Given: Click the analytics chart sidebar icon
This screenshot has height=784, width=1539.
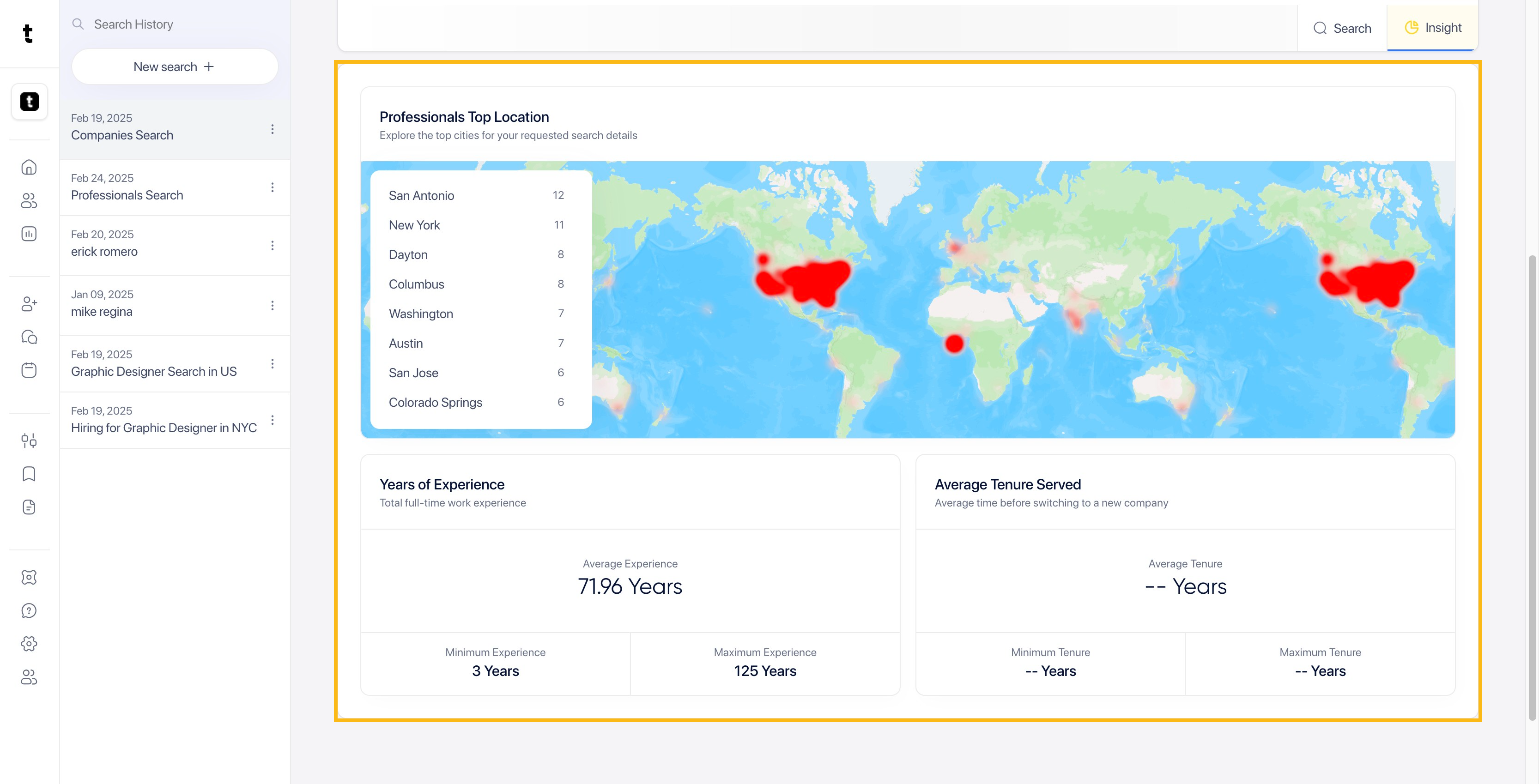Looking at the screenshot, I should 29,234.
